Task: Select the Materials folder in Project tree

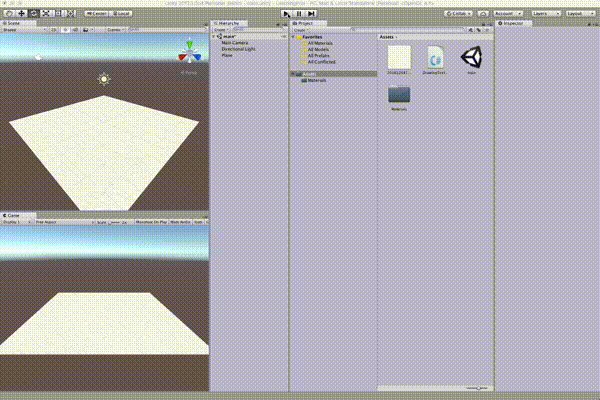Action: tap(316, 80)
